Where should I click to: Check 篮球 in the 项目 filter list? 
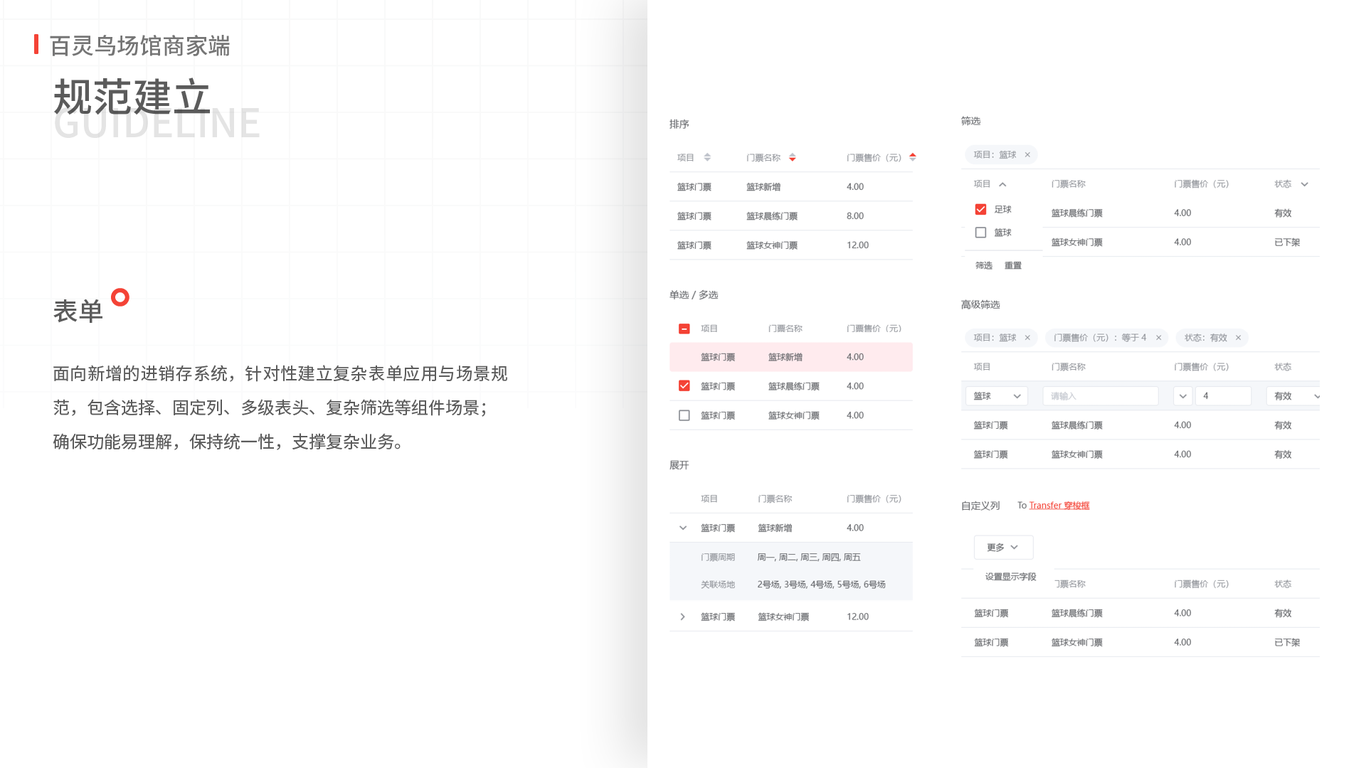[x=981, y=233]
